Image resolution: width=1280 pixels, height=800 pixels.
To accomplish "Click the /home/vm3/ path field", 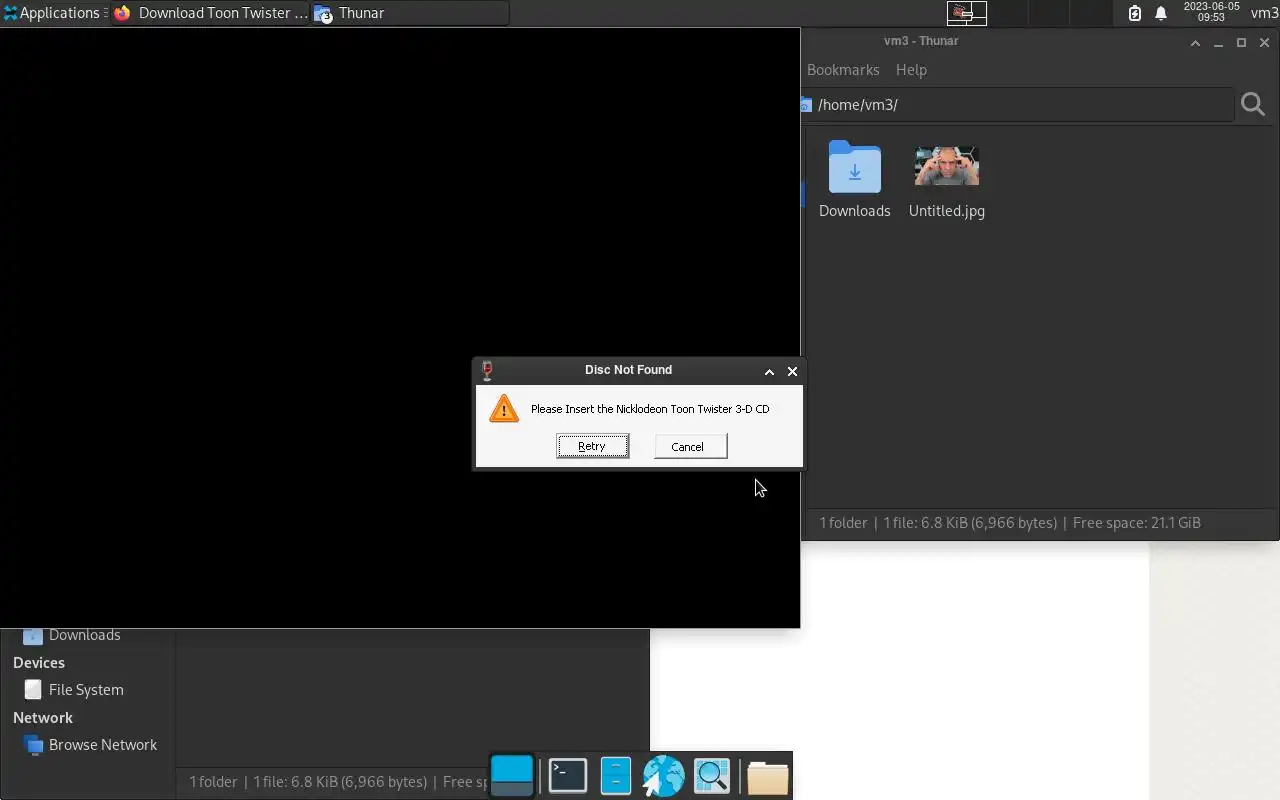I will pos(1018,104).
